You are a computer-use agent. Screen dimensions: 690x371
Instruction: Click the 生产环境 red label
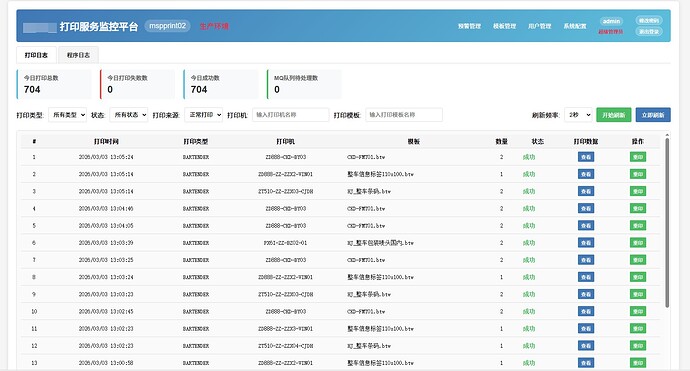click(214, 26)
